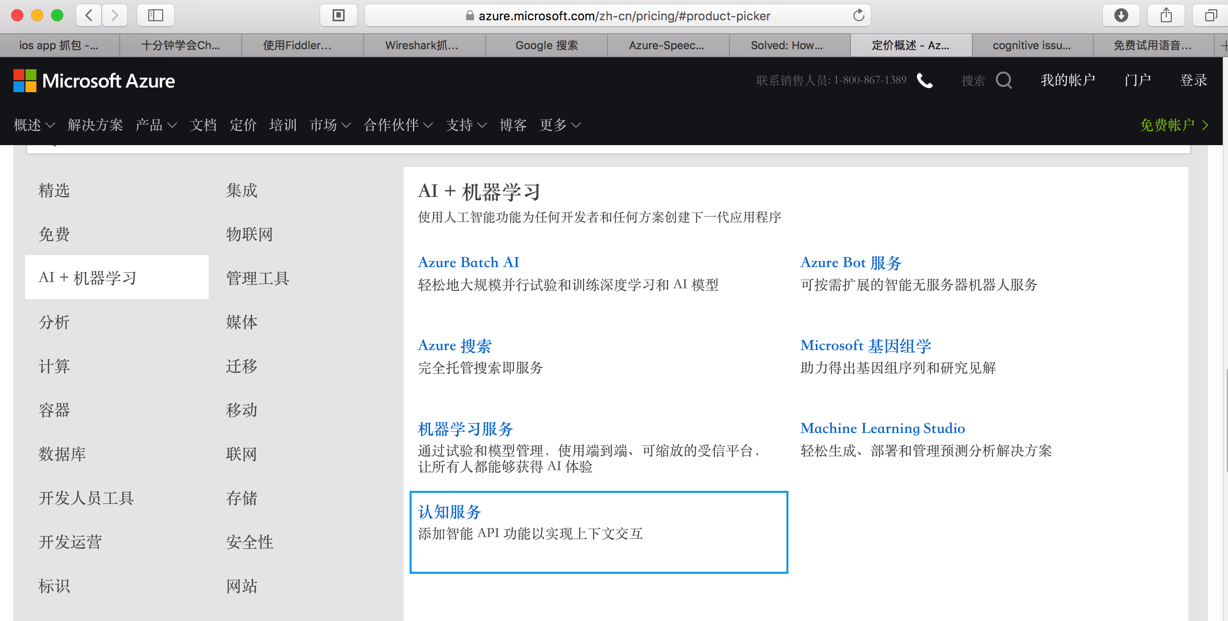Open 博客 in the navigation bar
The height and width of the screenshot is (621, 1228).
[513, 125]
